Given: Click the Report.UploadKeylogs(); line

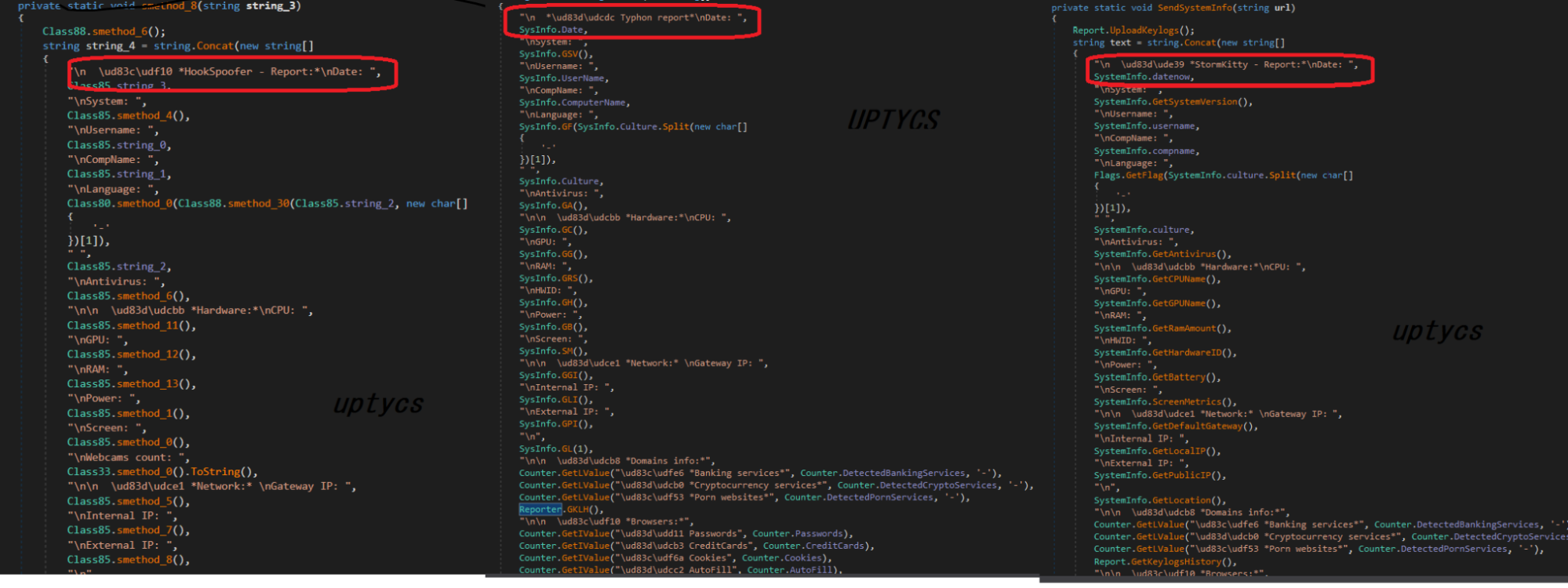Looking at the screenshot, I should tap(1133, 31).
